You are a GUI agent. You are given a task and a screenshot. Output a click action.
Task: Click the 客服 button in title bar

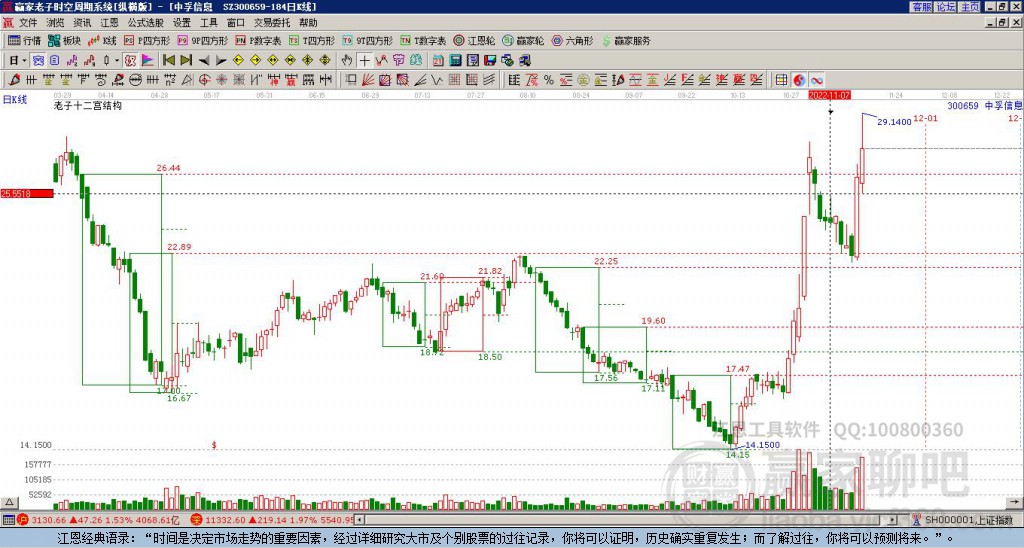(921, 7)
